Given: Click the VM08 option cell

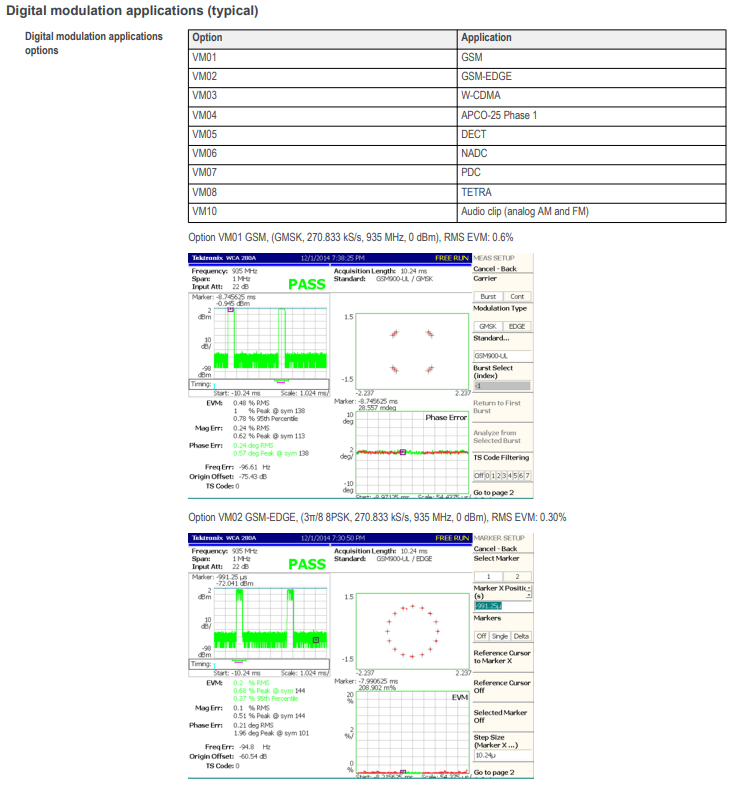Looking at the screenshot, I should tap(322, 193).
